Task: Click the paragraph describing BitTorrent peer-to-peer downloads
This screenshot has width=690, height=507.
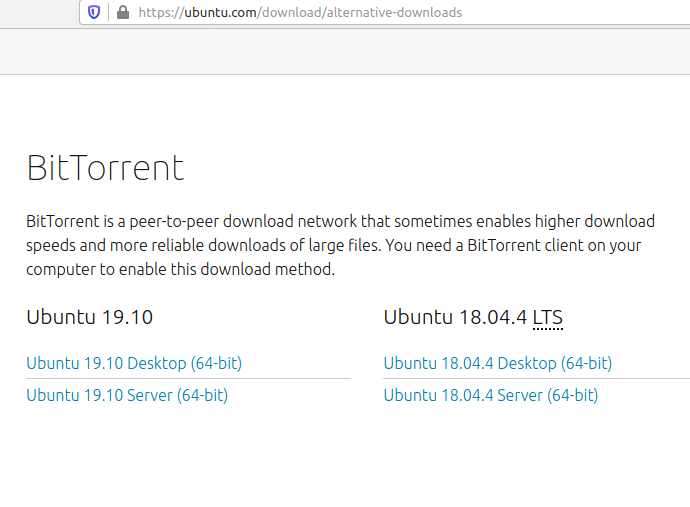Action: 340,245
